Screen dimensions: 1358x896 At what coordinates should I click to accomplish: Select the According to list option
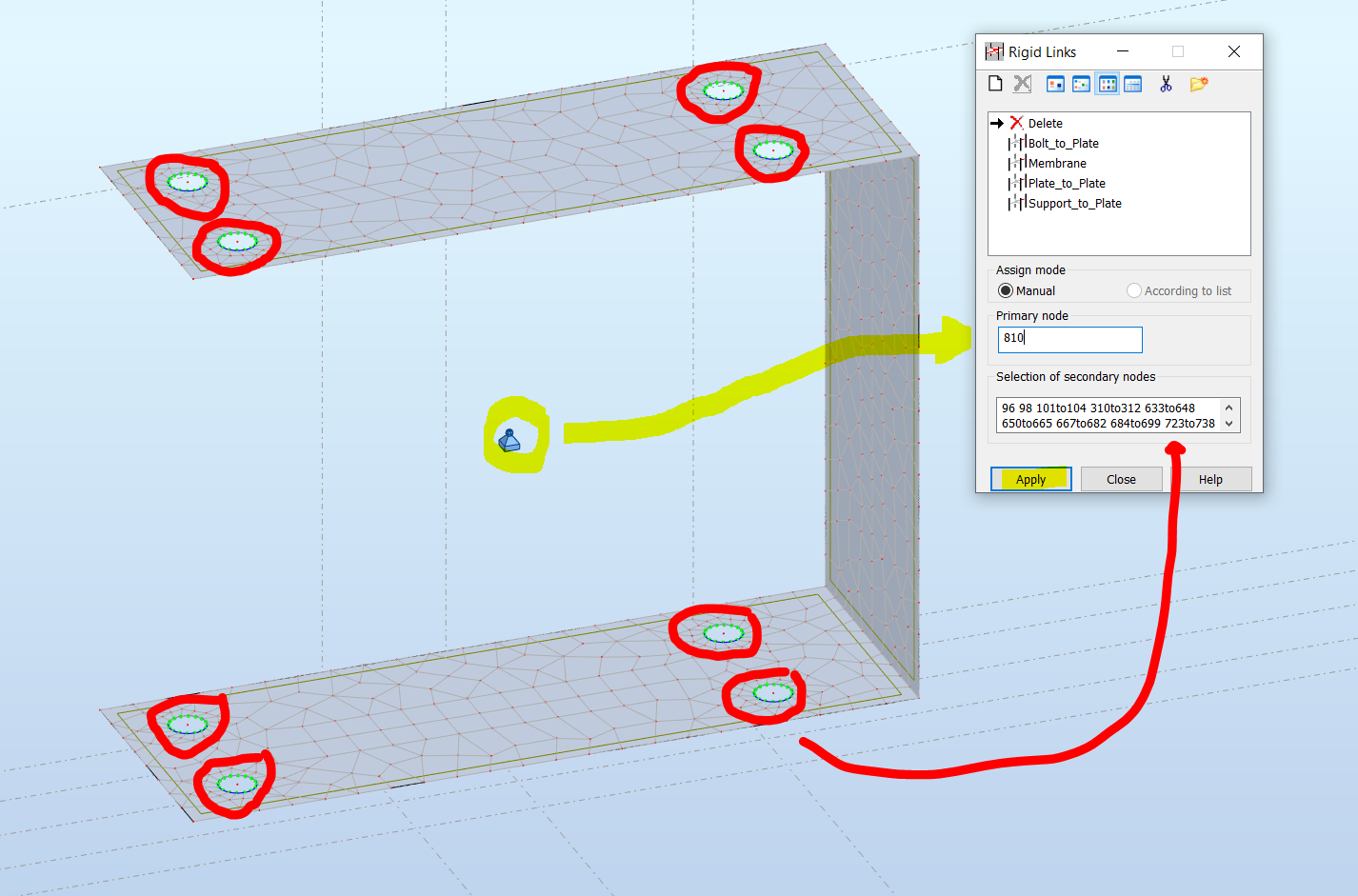point(1134,290)
